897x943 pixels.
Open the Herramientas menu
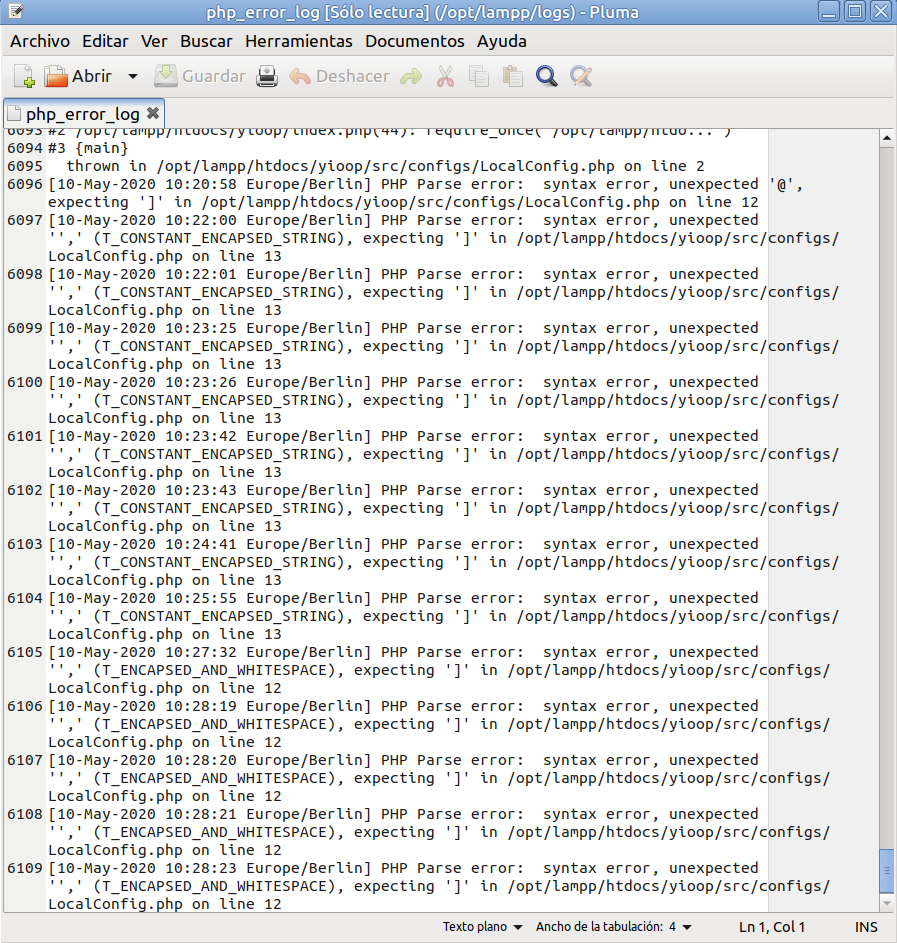[x=298, y=41]
